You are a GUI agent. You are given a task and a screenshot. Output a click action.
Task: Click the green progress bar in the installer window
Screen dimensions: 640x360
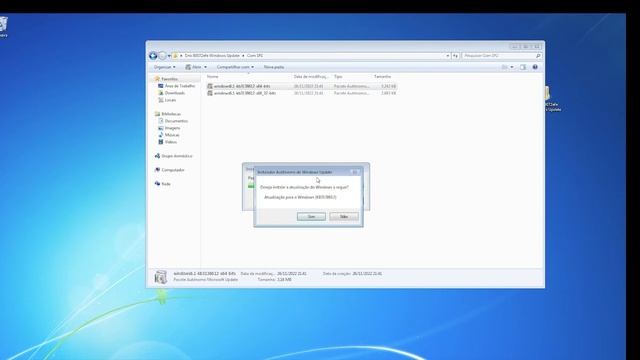251,187
